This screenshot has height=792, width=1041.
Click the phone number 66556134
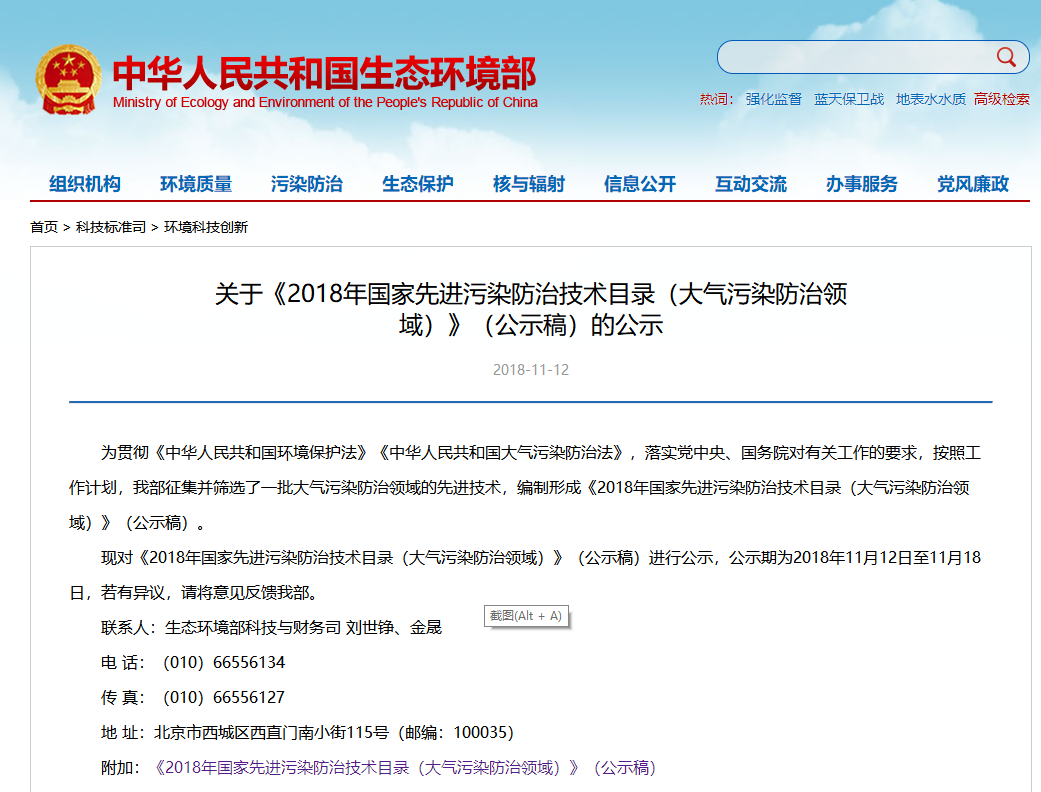pyautogui.click(x=249, y=663)
